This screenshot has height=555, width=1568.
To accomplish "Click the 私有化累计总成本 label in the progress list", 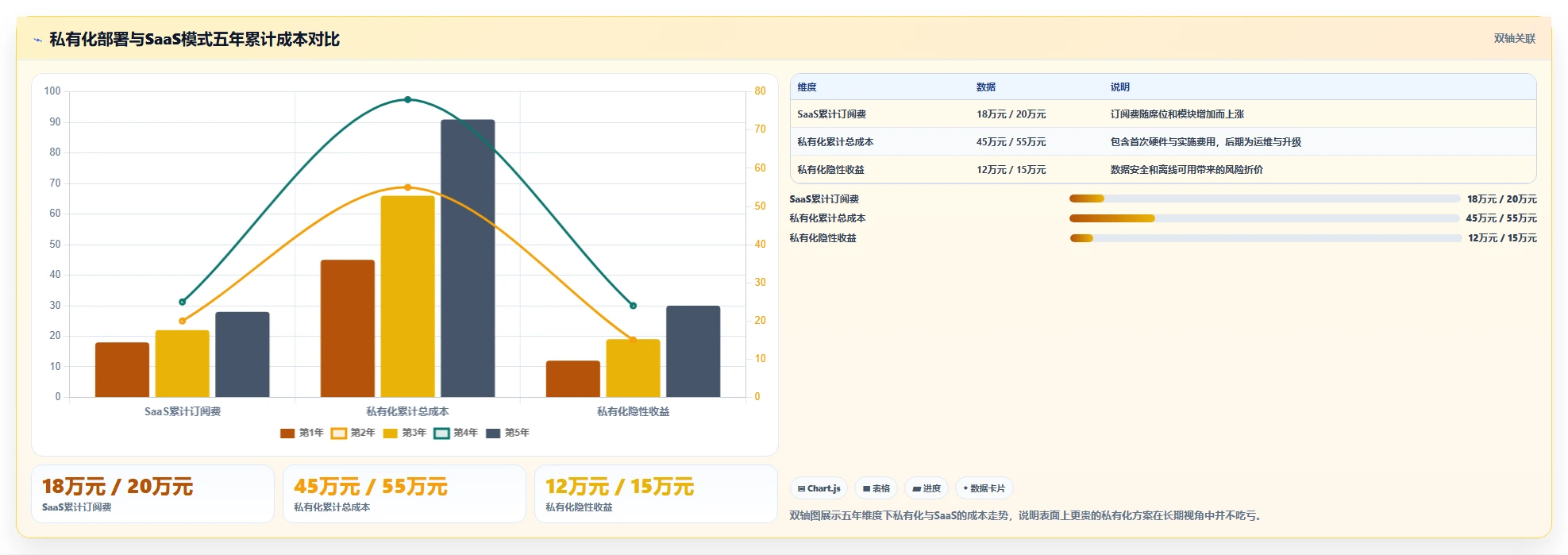I will click(x=827, y=218).
